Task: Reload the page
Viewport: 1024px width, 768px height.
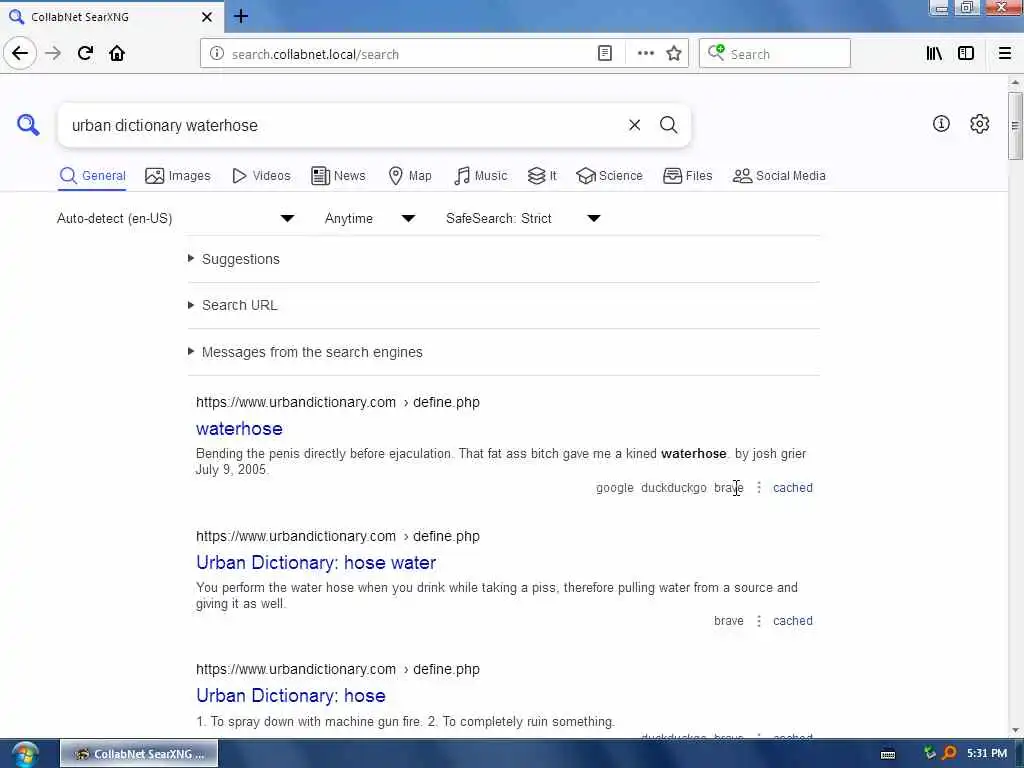Action: click(x=85, y=53)
